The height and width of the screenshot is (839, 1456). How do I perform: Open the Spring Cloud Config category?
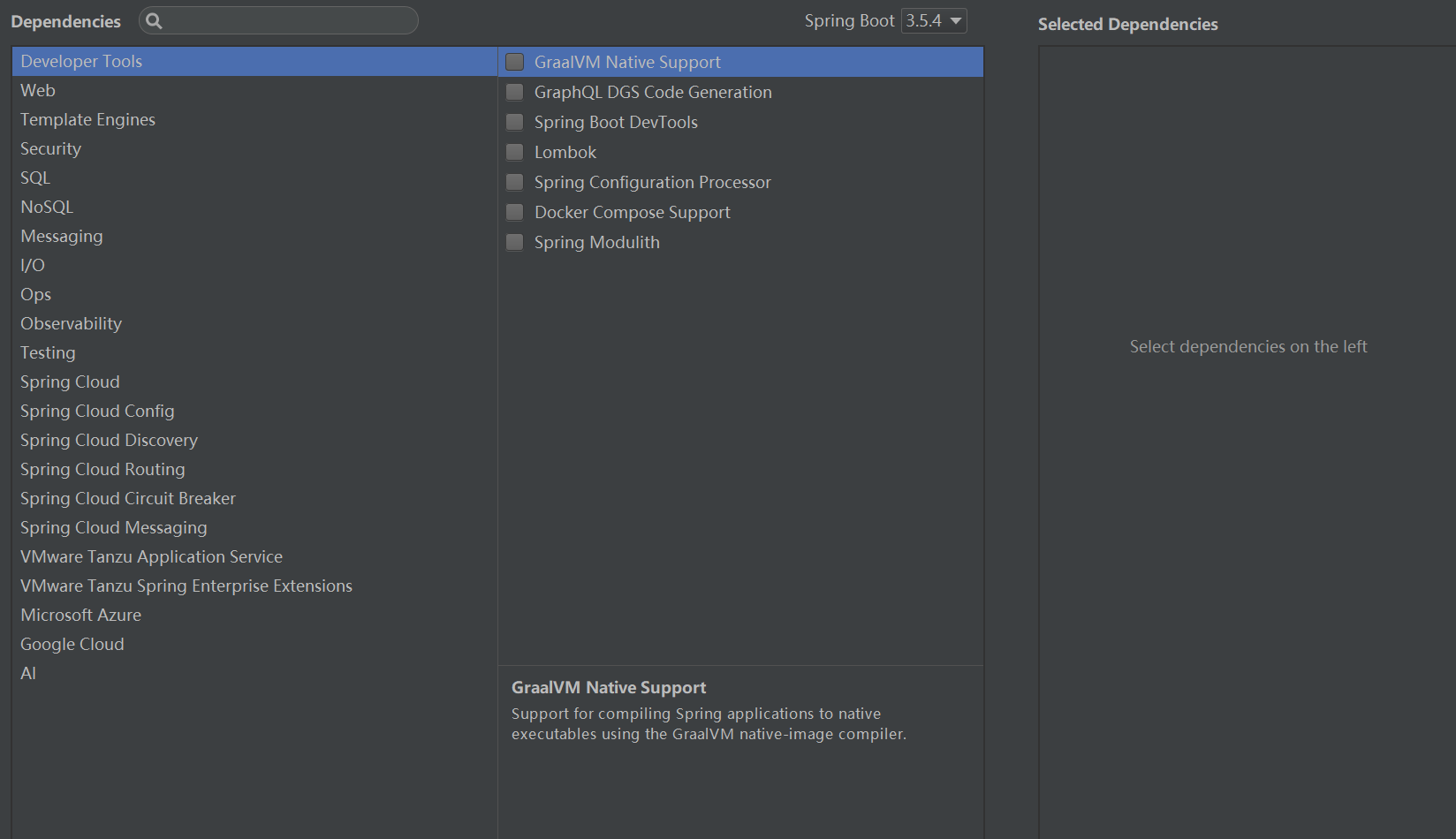tap(254, 411)
